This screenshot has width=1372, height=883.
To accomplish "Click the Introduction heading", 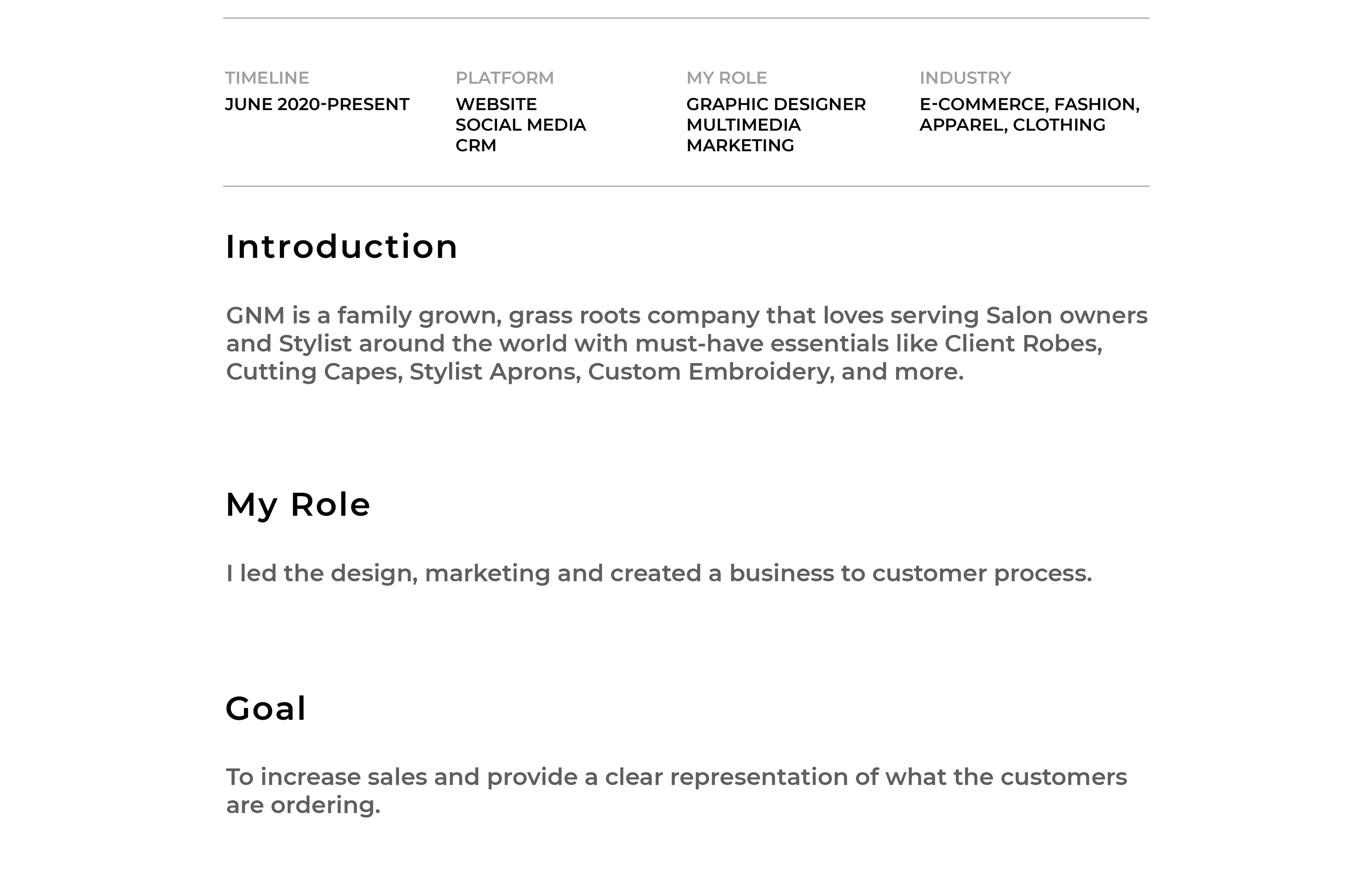I will [342, 247].
